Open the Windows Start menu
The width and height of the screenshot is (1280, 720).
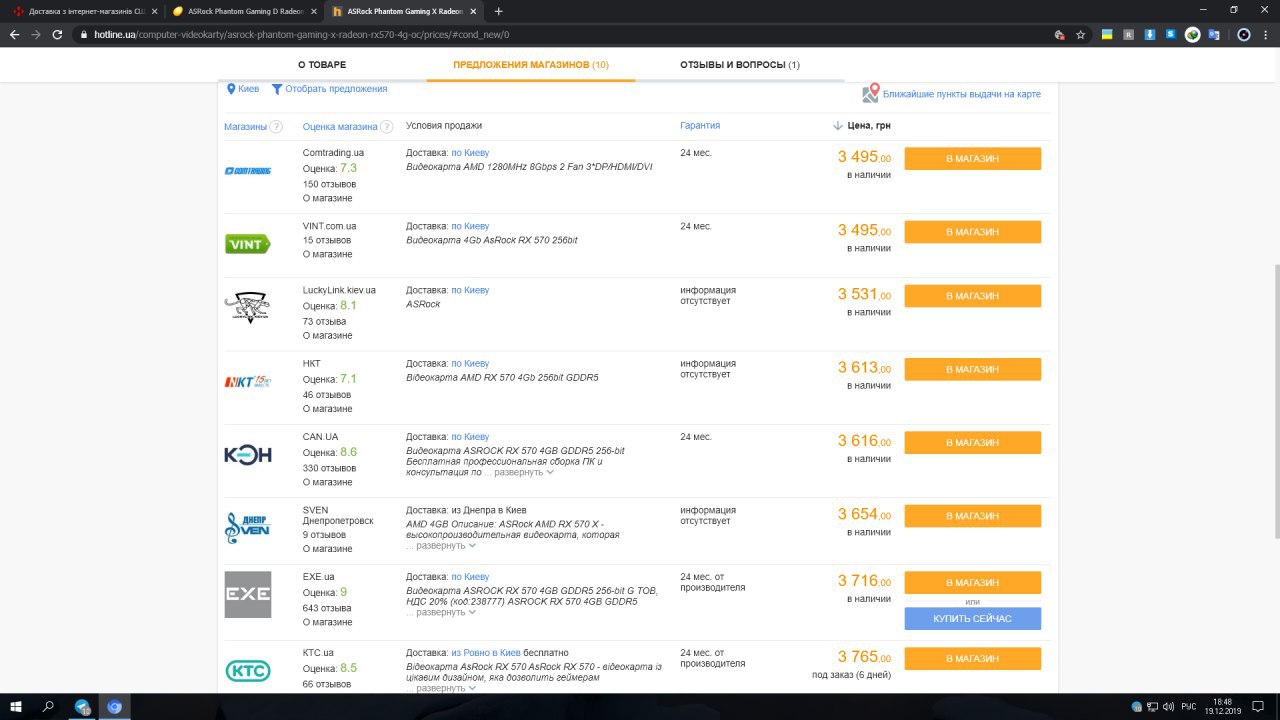pos(15,706)
